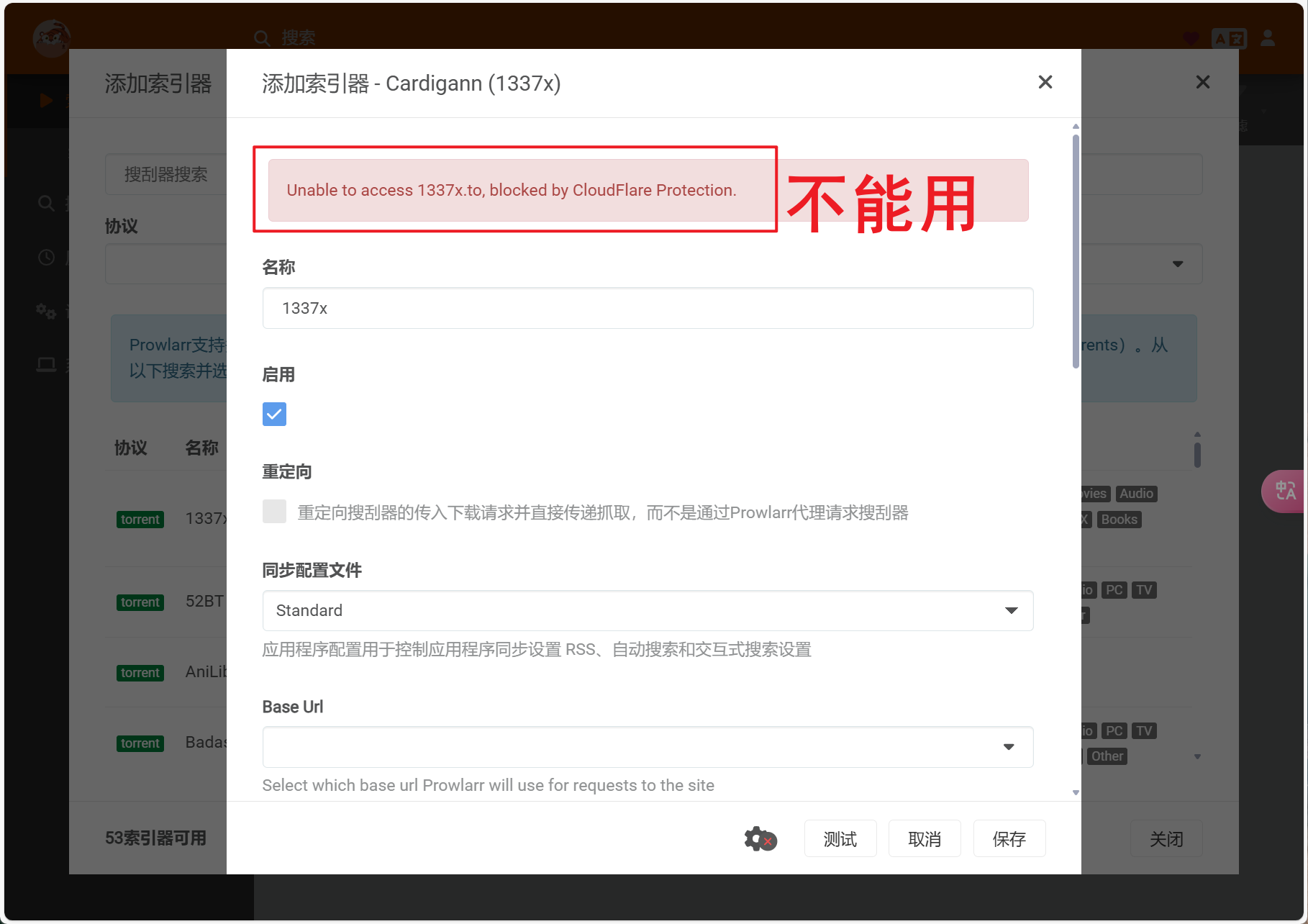The width and height of the screenshot is (1308, 924).
Task: Click the torrent tag on the Badas row
Action: click(140, 743)
